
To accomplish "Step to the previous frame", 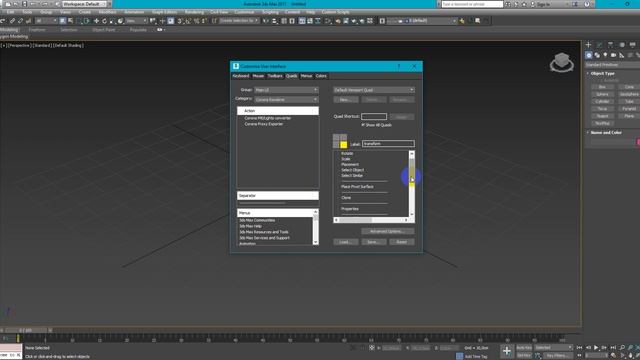I will 588,348.
